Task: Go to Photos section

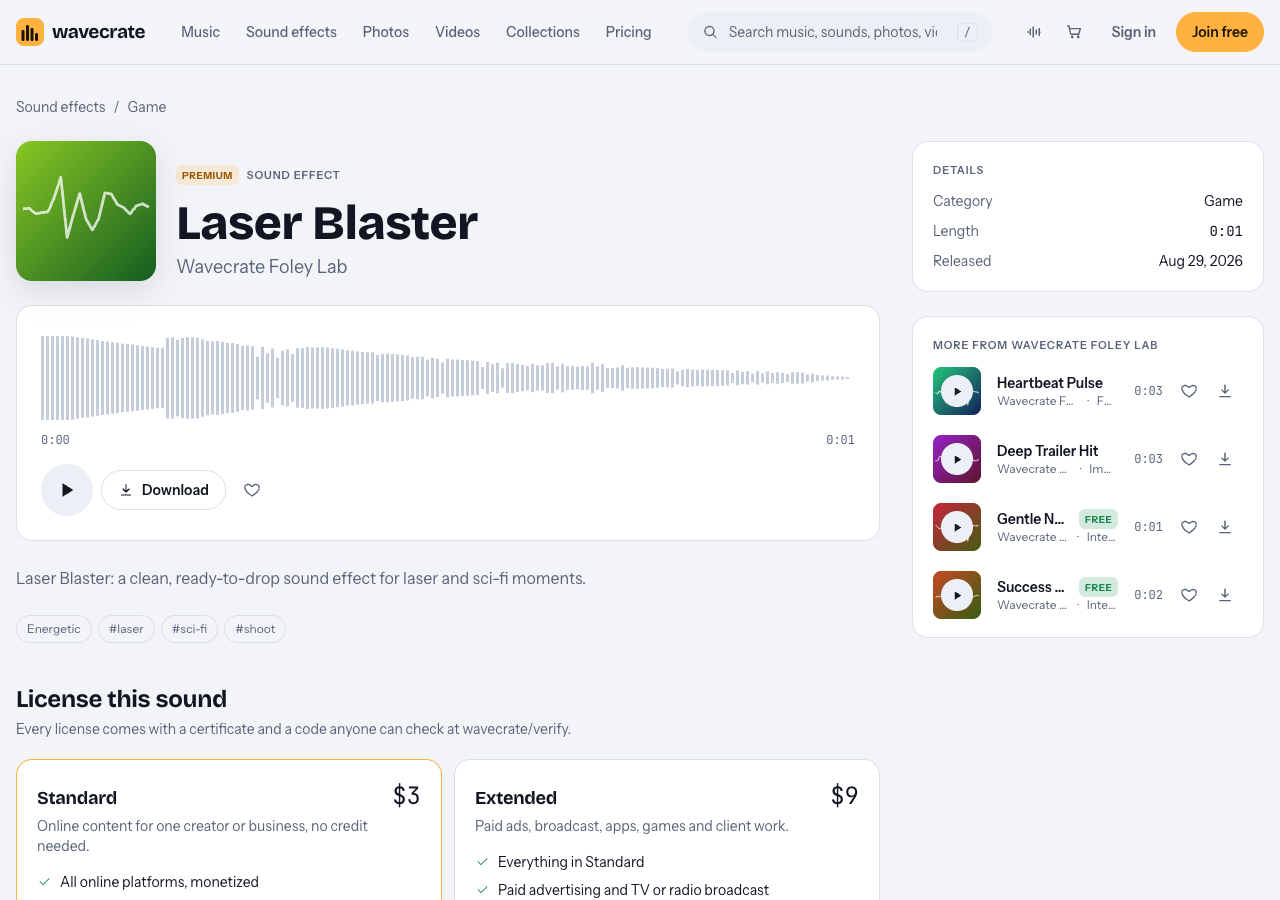Action: click(x=386, y=32)
